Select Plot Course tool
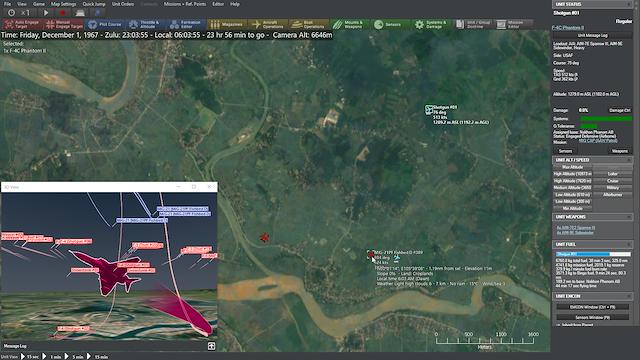640x360 pixels. (105, 24)
